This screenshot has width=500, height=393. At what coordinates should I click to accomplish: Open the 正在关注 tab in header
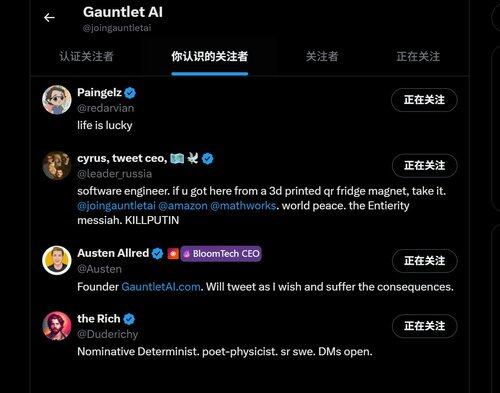tap(418, 56)
